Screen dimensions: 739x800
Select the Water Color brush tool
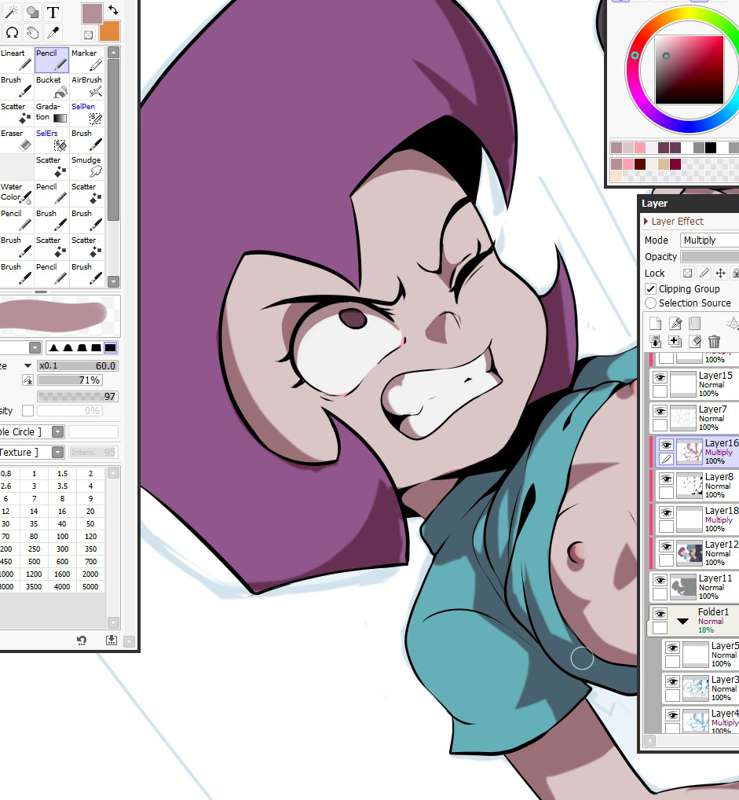(16, 193)
